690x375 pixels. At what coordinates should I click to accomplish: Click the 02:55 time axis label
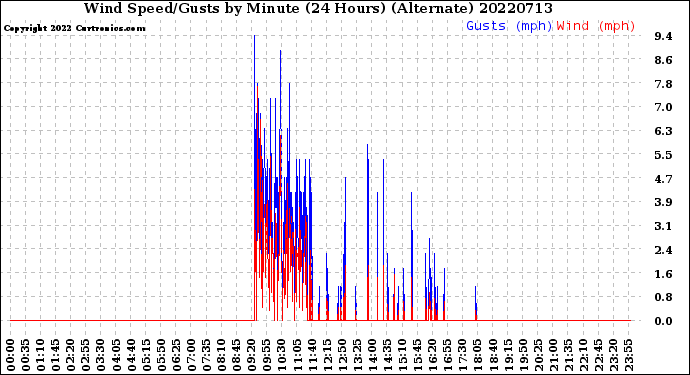(86, 355)
